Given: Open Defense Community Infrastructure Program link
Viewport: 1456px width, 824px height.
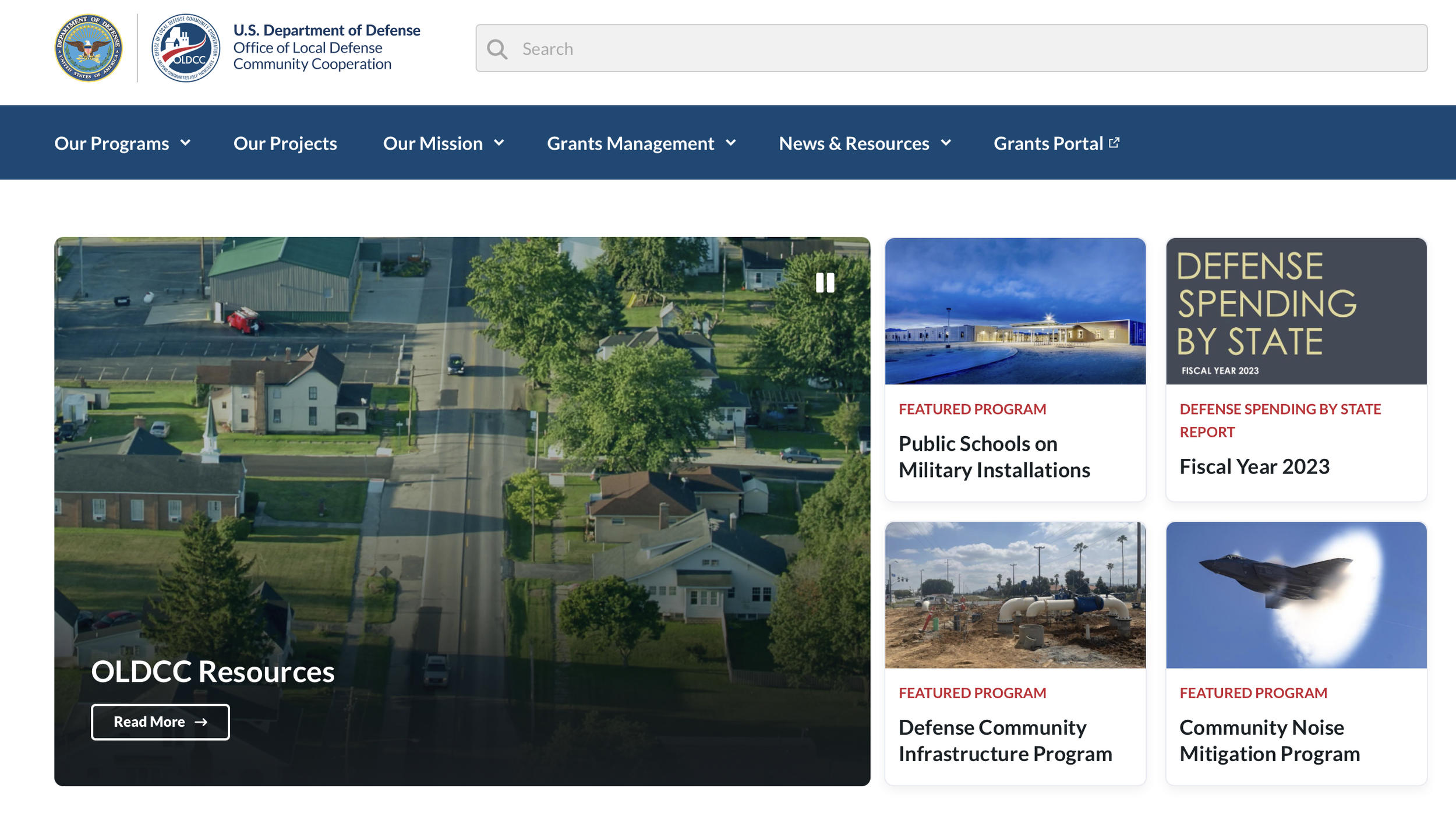Looking at the screenshot, I should 1005,740.
